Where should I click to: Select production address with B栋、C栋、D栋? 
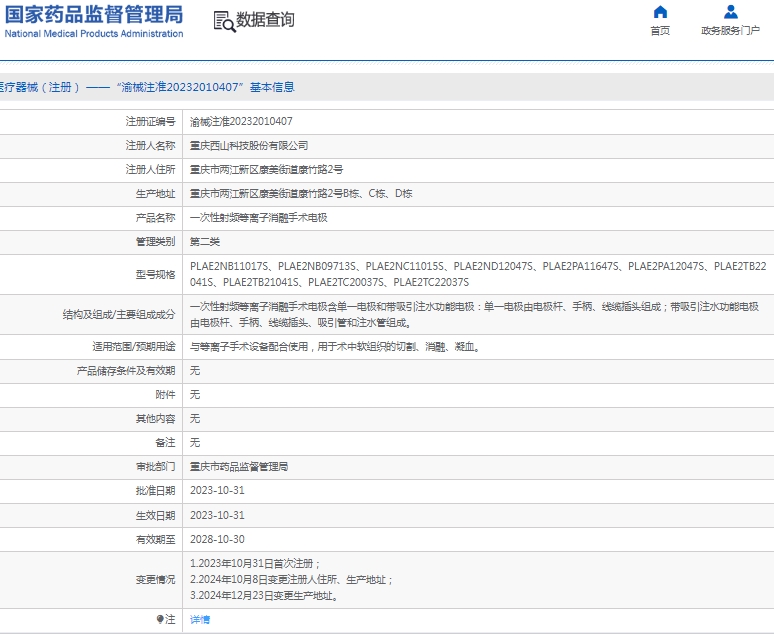301,194
